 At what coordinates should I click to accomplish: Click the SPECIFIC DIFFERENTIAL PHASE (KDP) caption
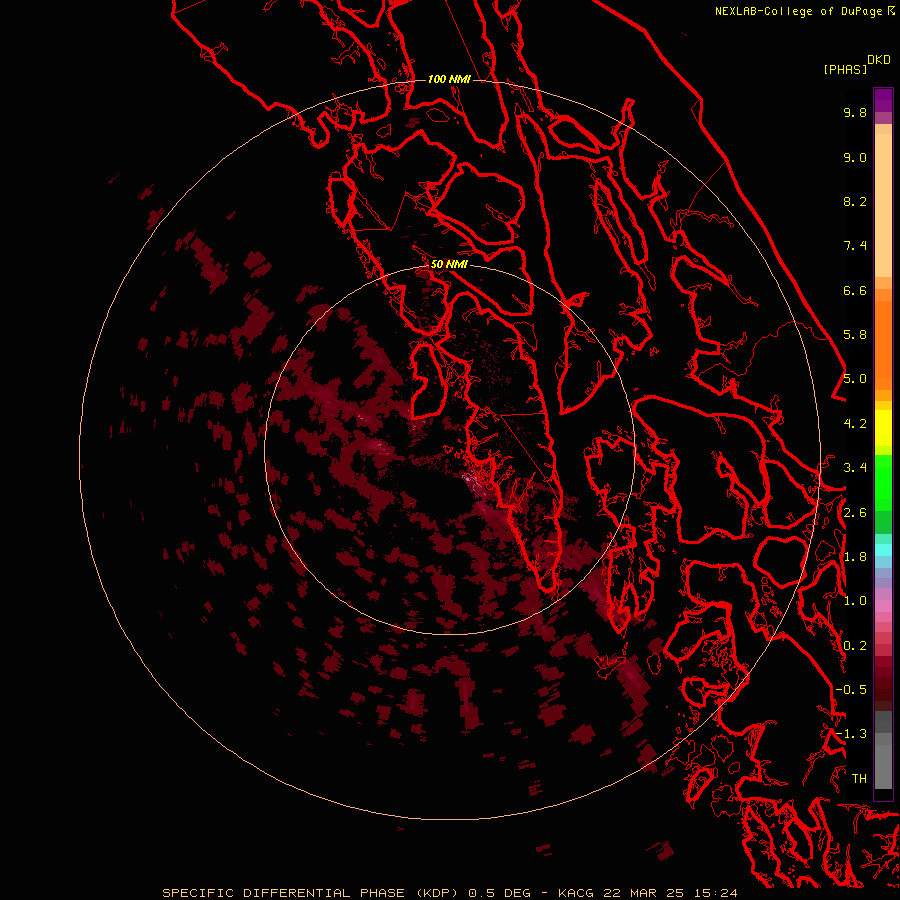[x=311, y=893]
